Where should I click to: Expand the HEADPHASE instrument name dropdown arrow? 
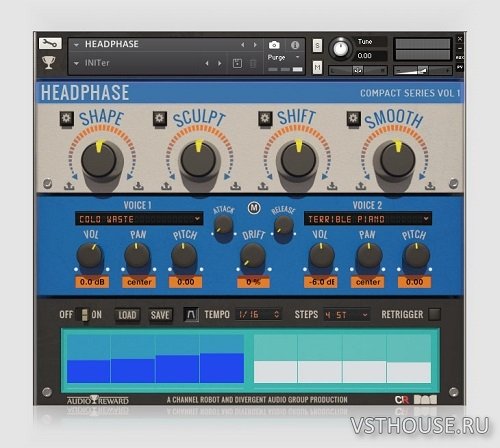[76, 45]
